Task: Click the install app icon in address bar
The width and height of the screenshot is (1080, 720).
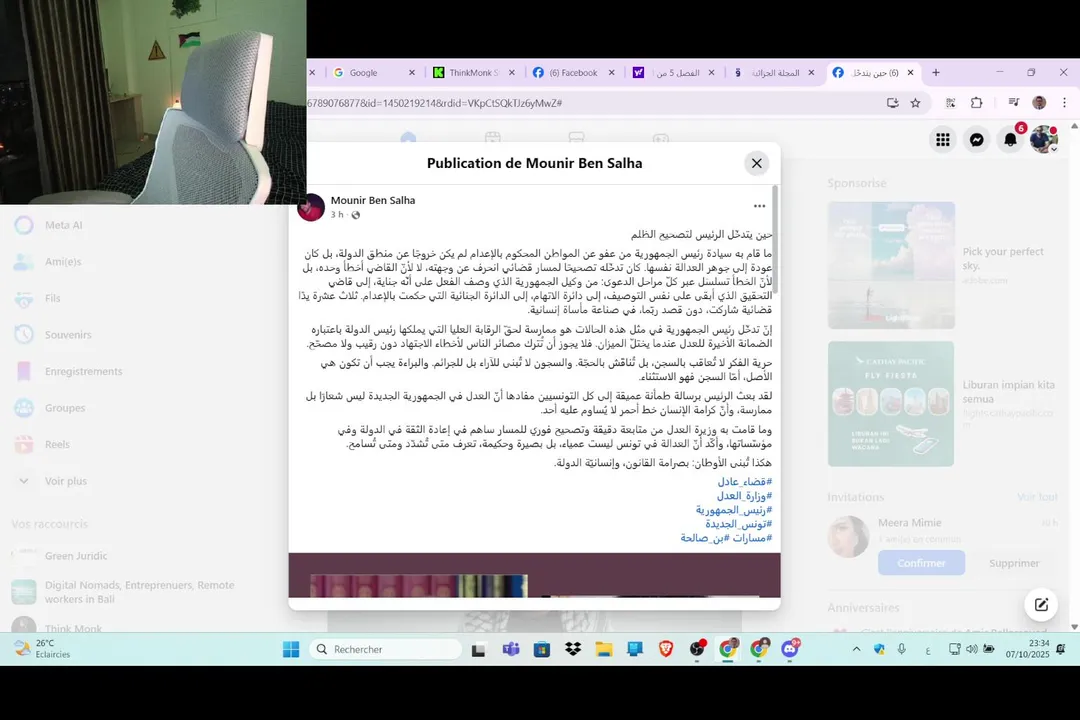Action: pyautogui.click(x=893, y=103)
